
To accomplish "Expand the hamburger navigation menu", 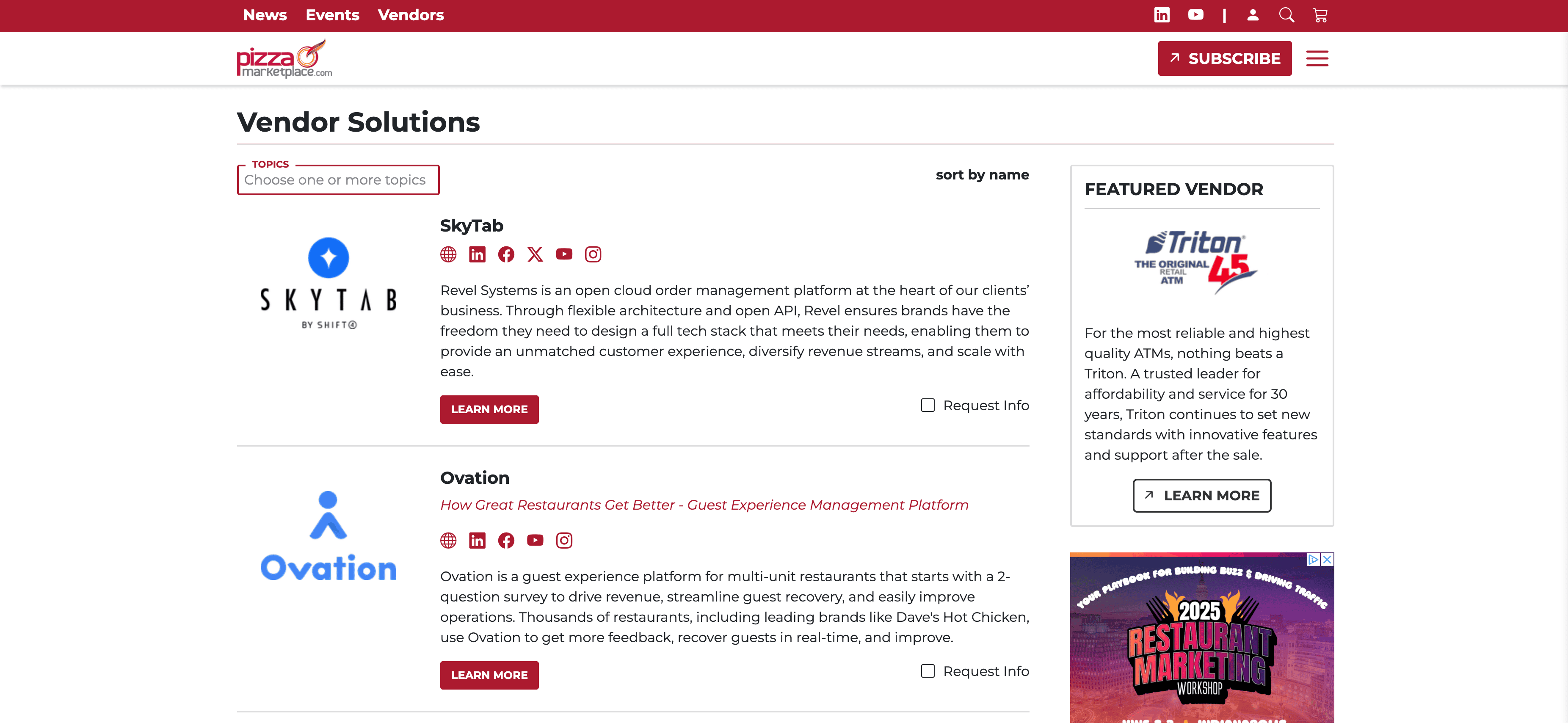I will coord(1317,58).
